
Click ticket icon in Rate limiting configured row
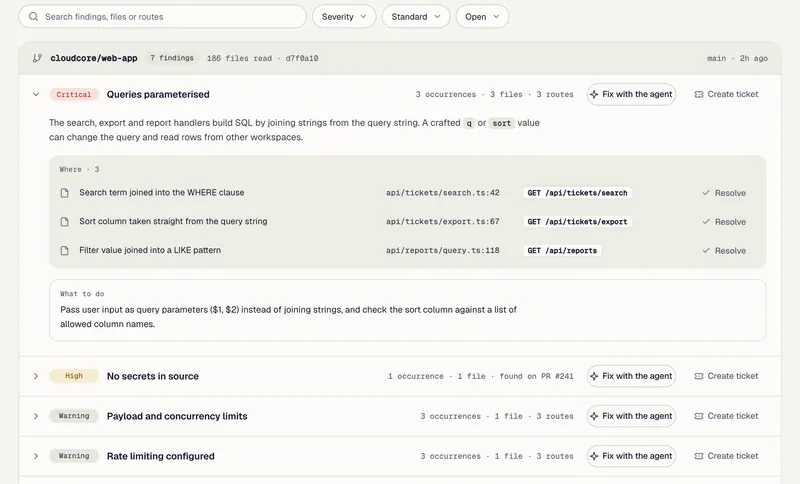(x=699, y=456)
